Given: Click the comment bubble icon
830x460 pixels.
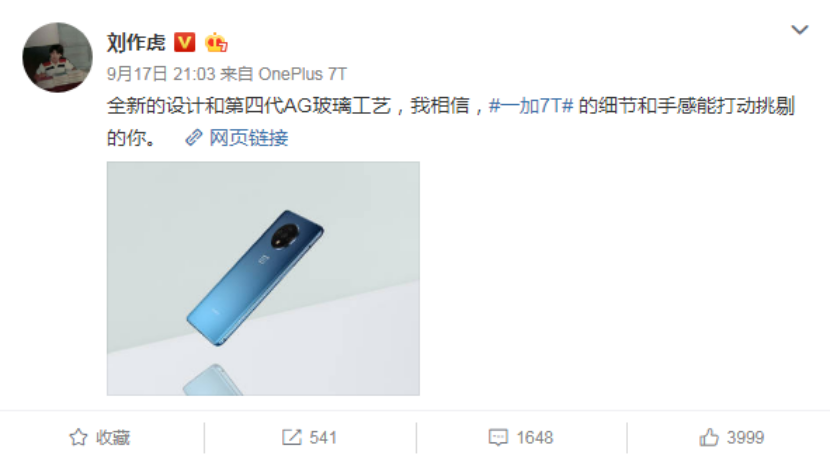Looking at the screenshot, I should click(x=498, y=437).
